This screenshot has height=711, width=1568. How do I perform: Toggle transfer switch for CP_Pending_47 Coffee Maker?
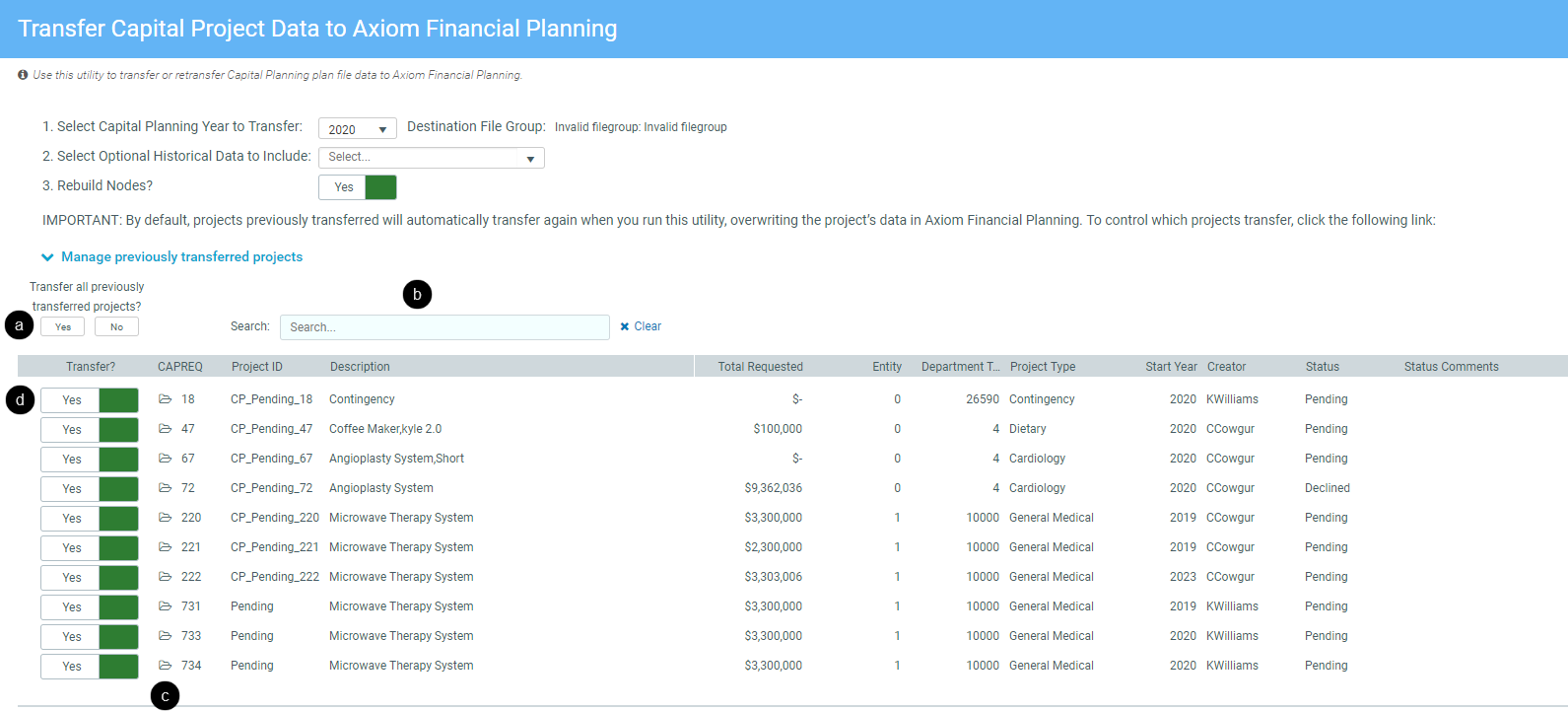(90, 429)
